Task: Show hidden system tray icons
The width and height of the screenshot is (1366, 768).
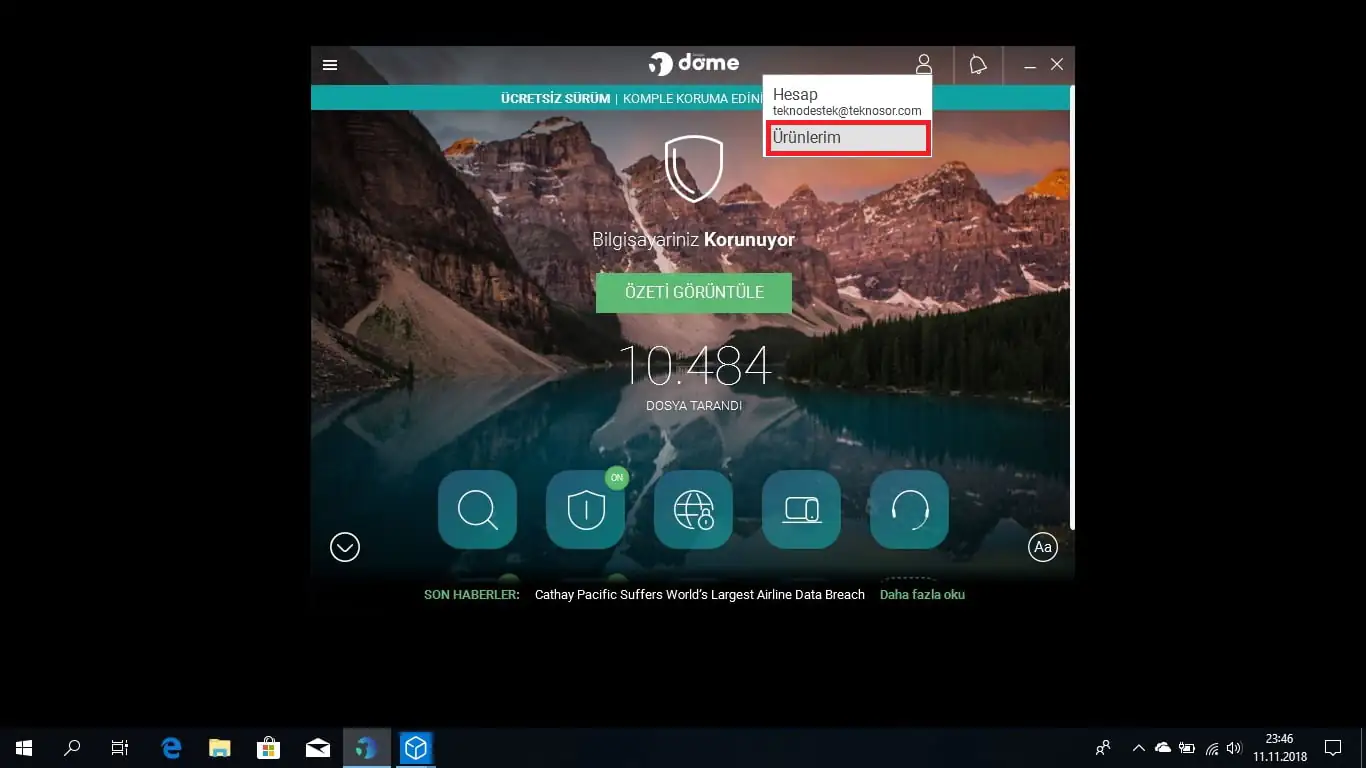Action: click(1138, 748)
